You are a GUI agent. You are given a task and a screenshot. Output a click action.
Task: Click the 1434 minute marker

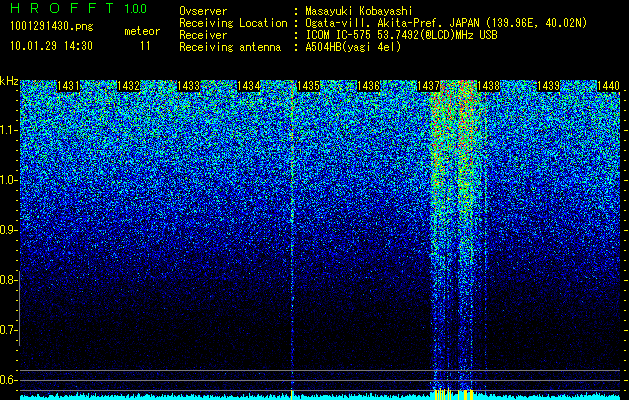tap(249, 86)
